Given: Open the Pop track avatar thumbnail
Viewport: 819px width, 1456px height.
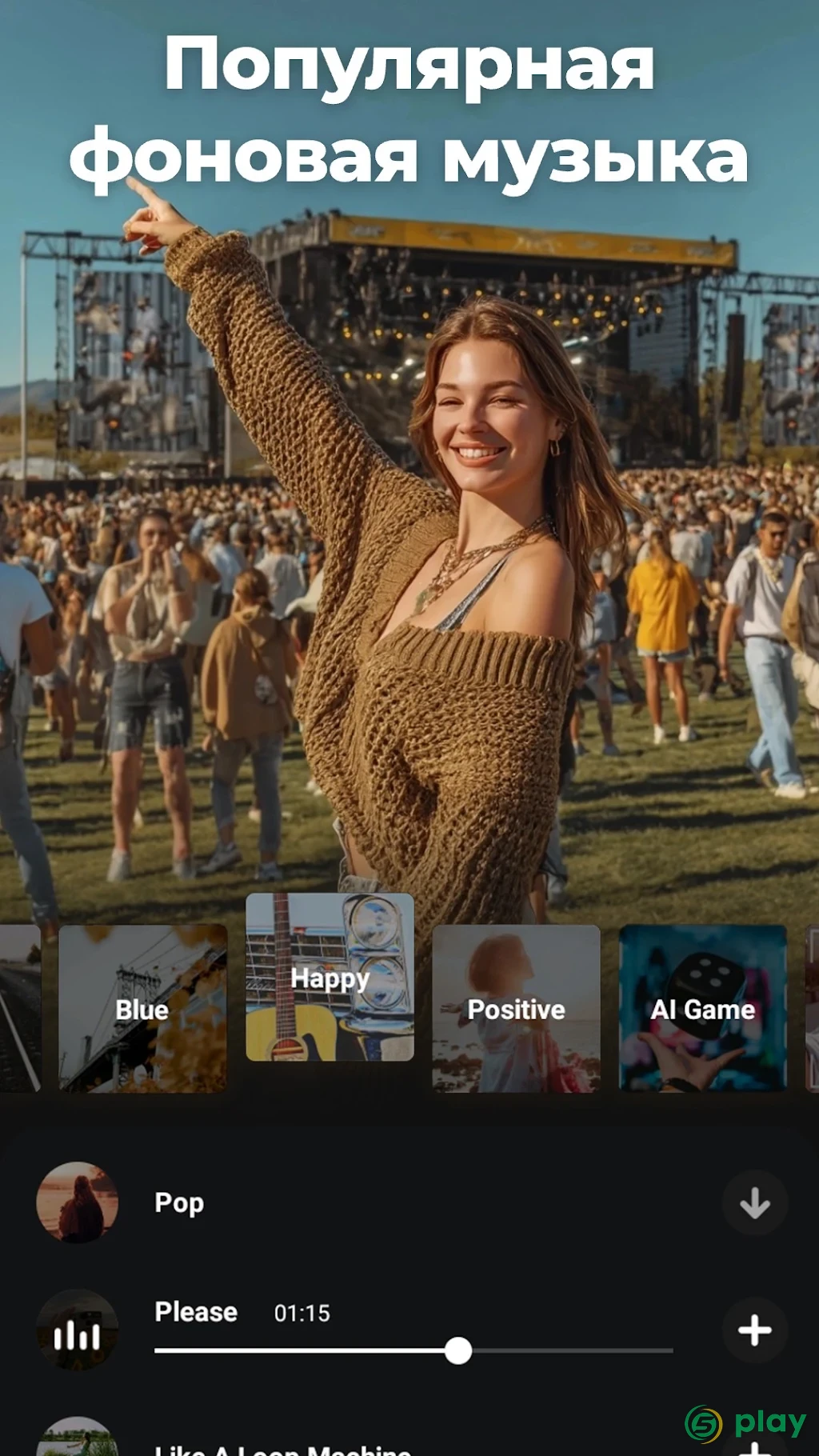Looking at the screenshot, I should 77,1202.
